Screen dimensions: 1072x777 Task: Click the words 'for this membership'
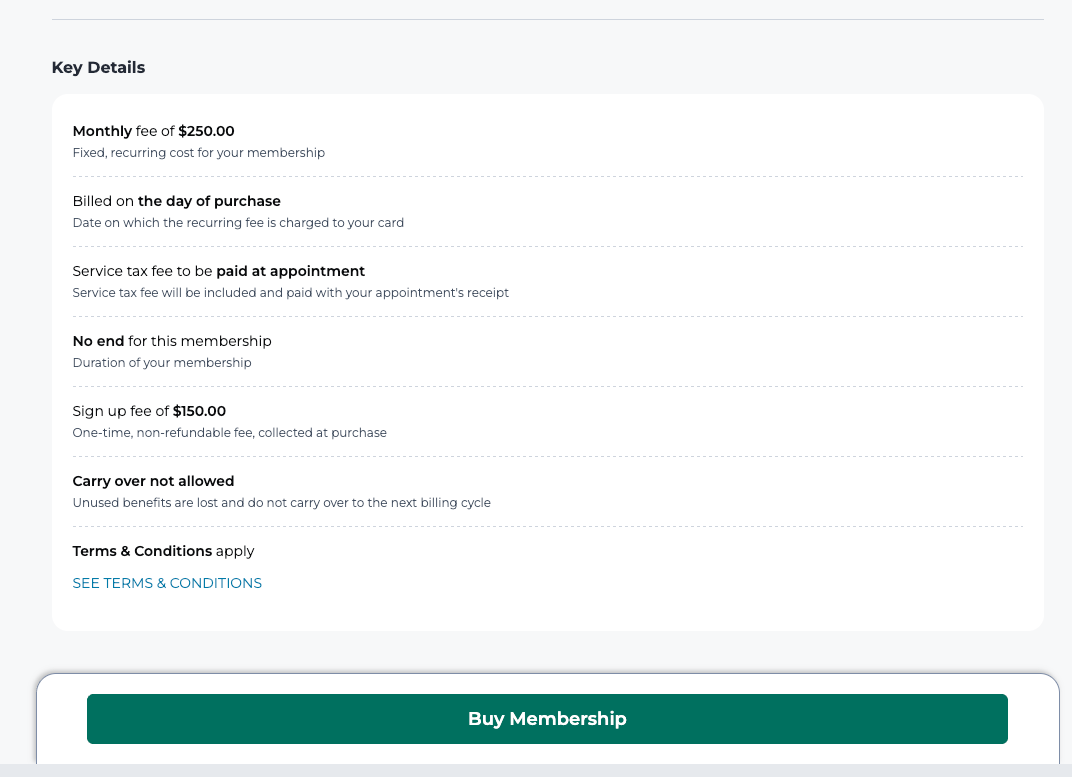200,341
